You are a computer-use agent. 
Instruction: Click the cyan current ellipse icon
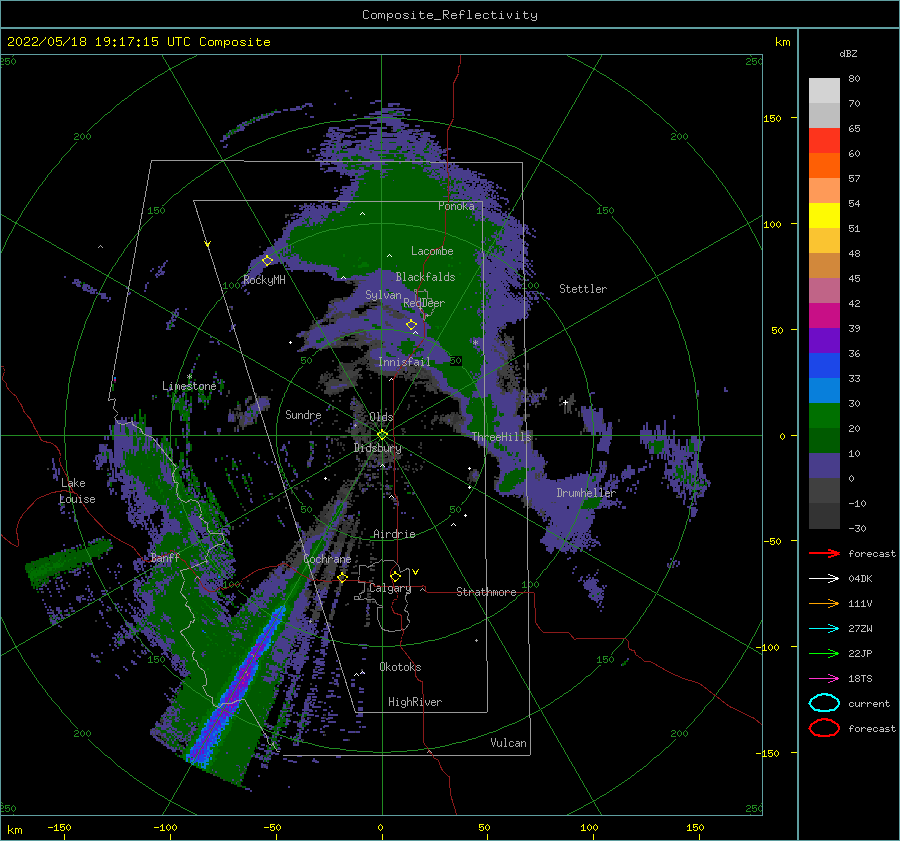click(x=824, y=703)
